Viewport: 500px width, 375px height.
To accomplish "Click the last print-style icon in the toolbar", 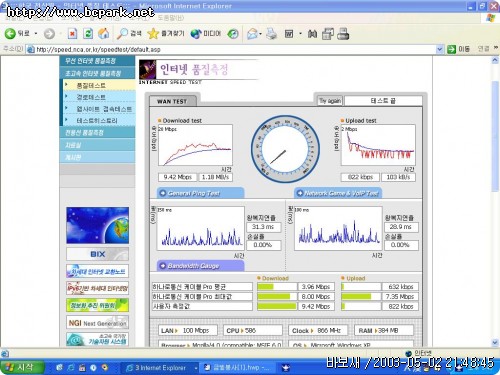I will (343, 34).
